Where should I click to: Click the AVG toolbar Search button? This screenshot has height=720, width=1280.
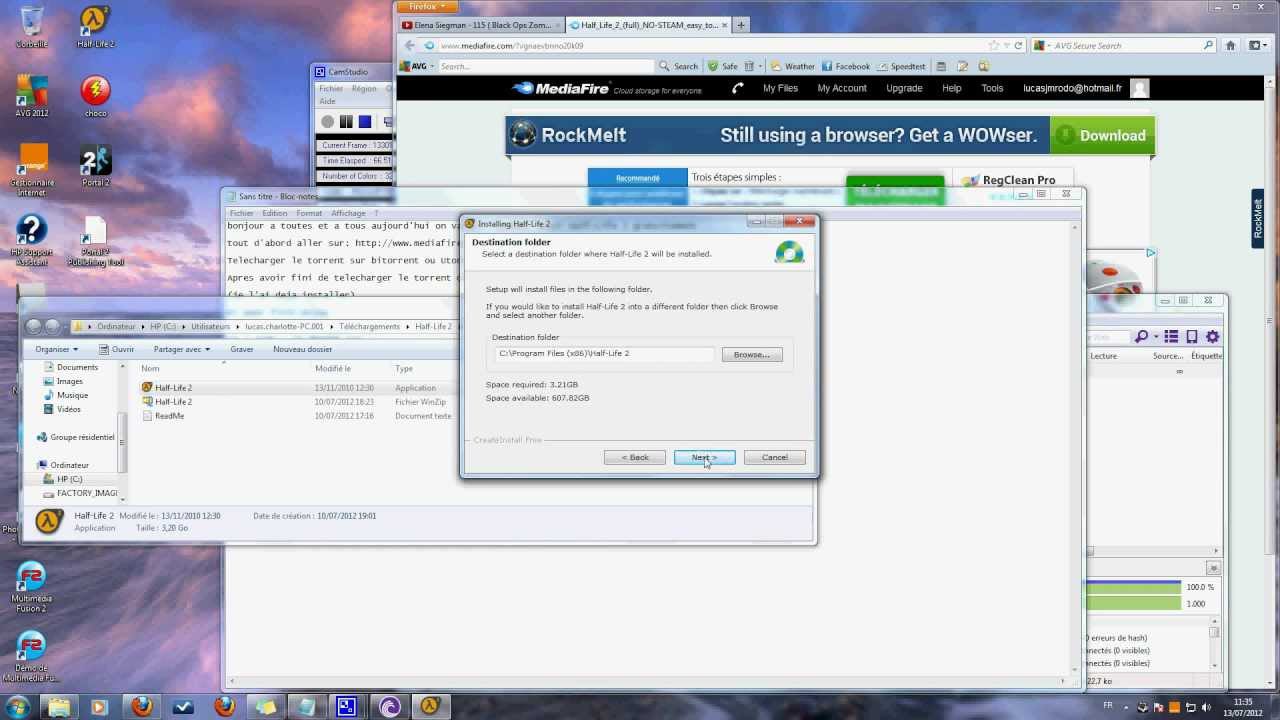click(679, 66)
